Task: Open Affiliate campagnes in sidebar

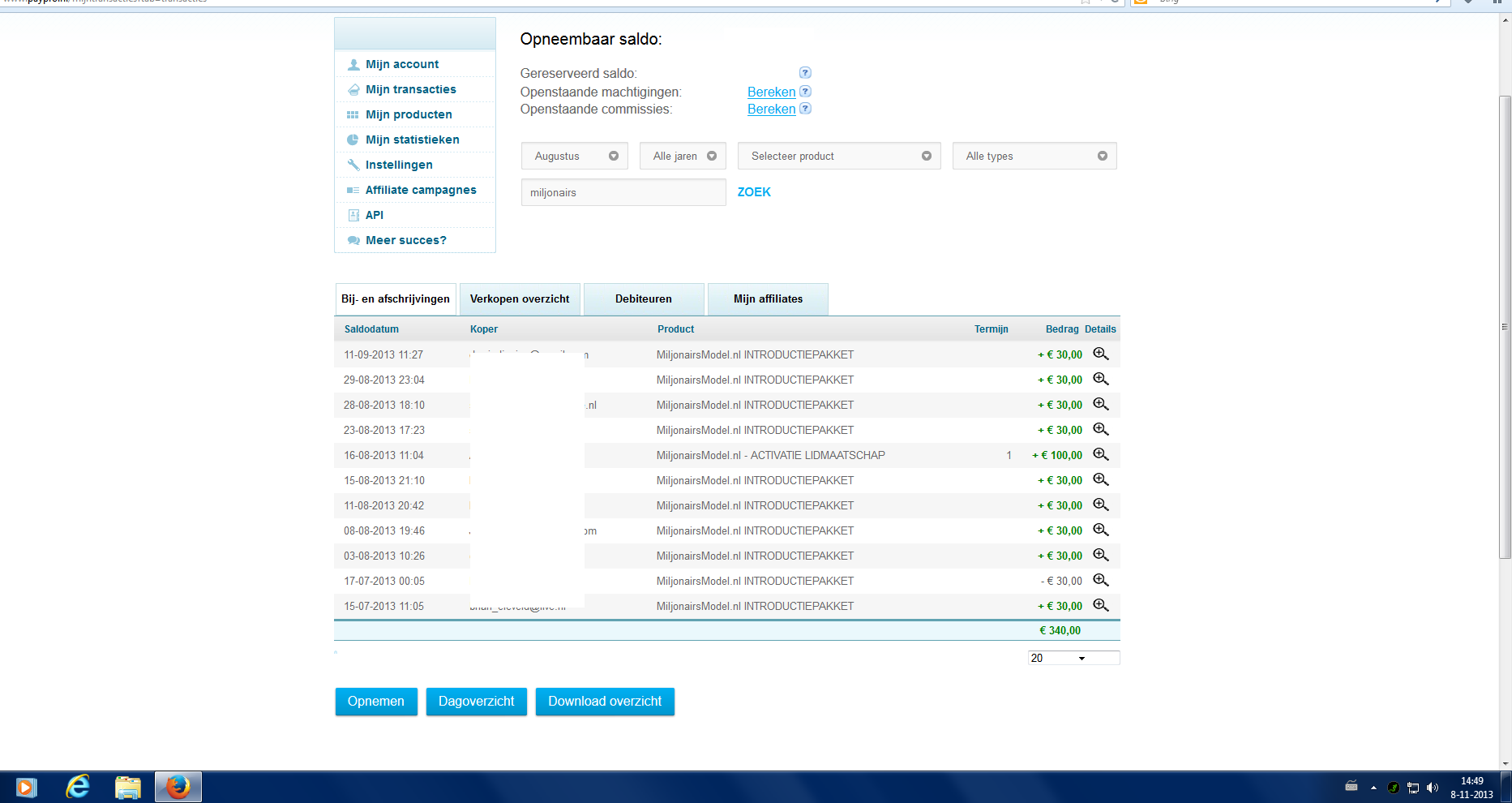Action: [x=421, y=190]
